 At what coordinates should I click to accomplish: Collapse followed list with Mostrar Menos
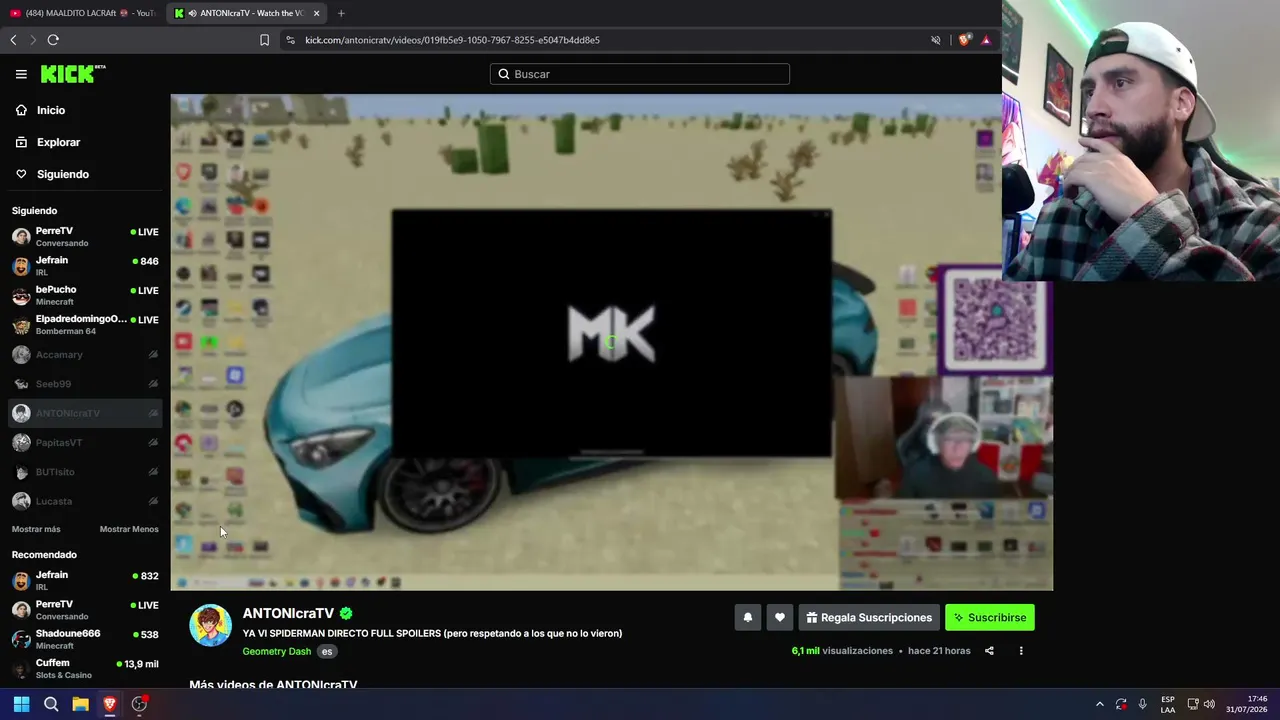pyautogui.click(x=129, y=529)
